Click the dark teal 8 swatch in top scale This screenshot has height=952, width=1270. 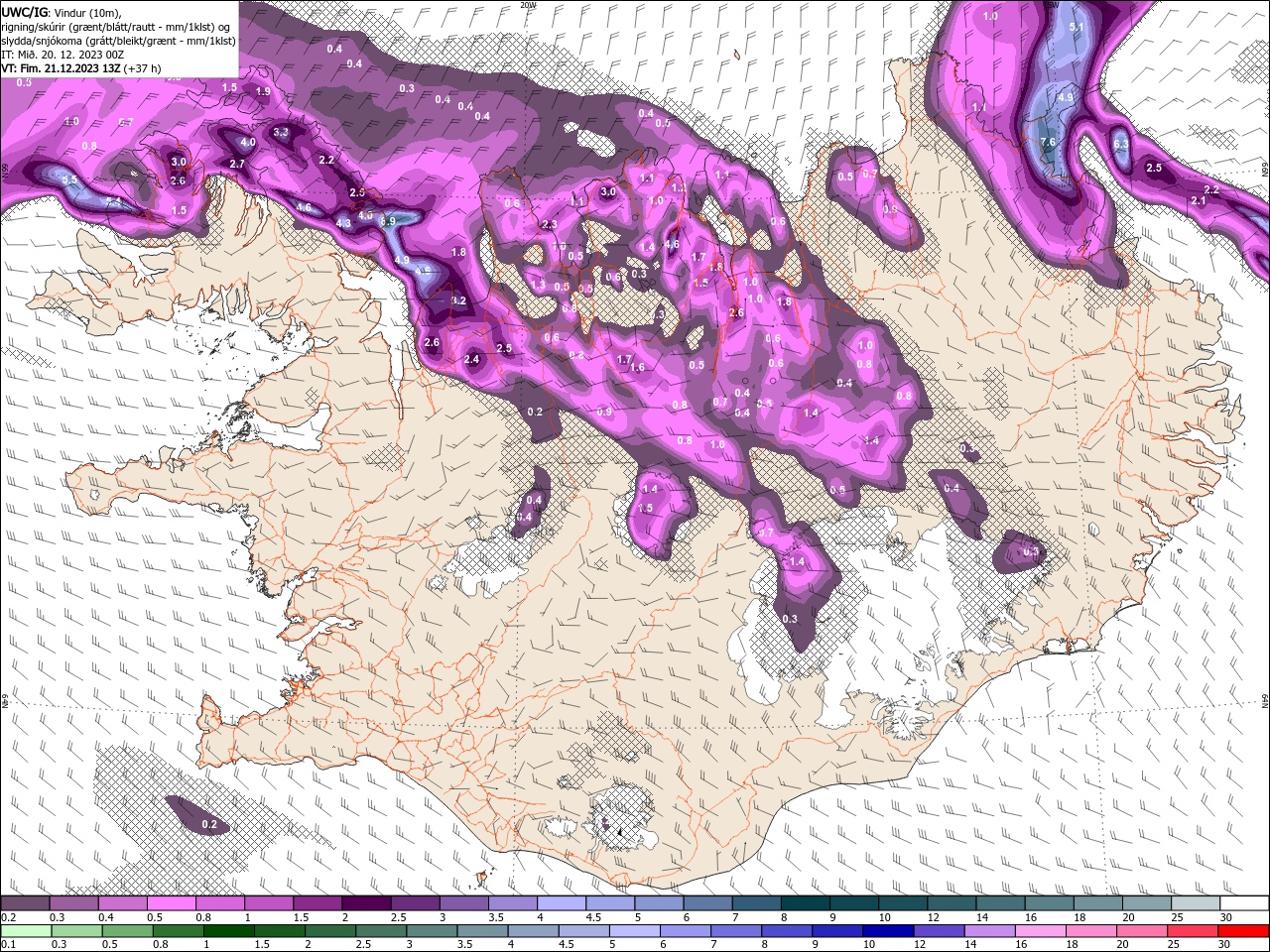(806, 903)
